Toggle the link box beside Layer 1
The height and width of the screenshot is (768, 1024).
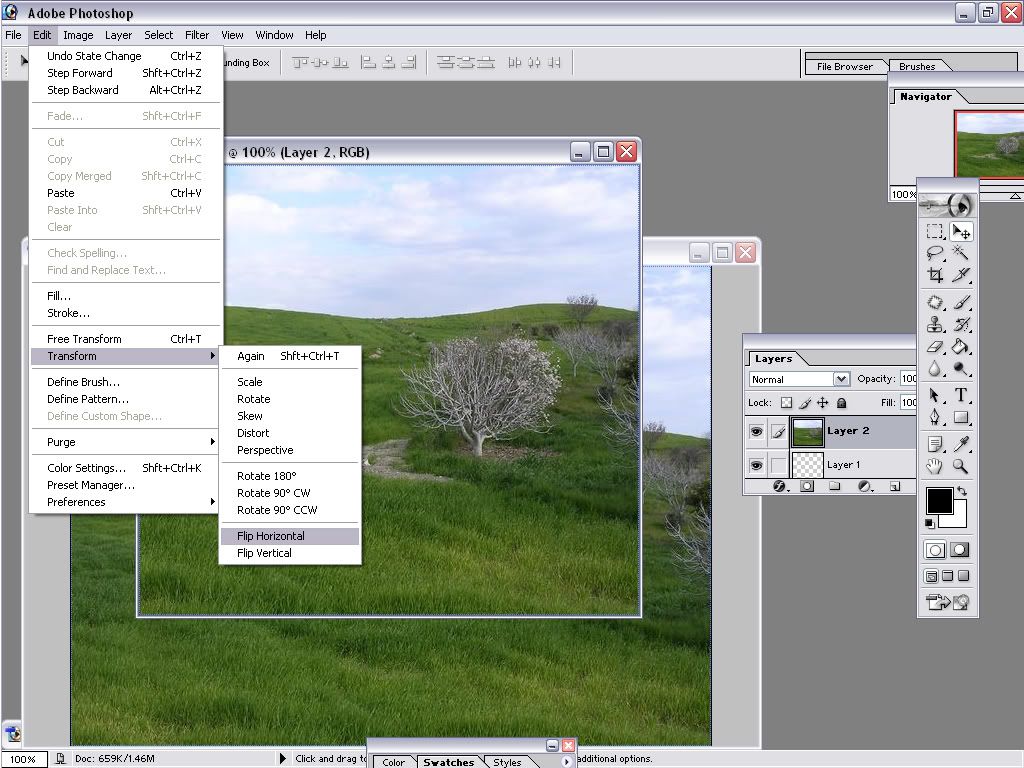[778, 466]
